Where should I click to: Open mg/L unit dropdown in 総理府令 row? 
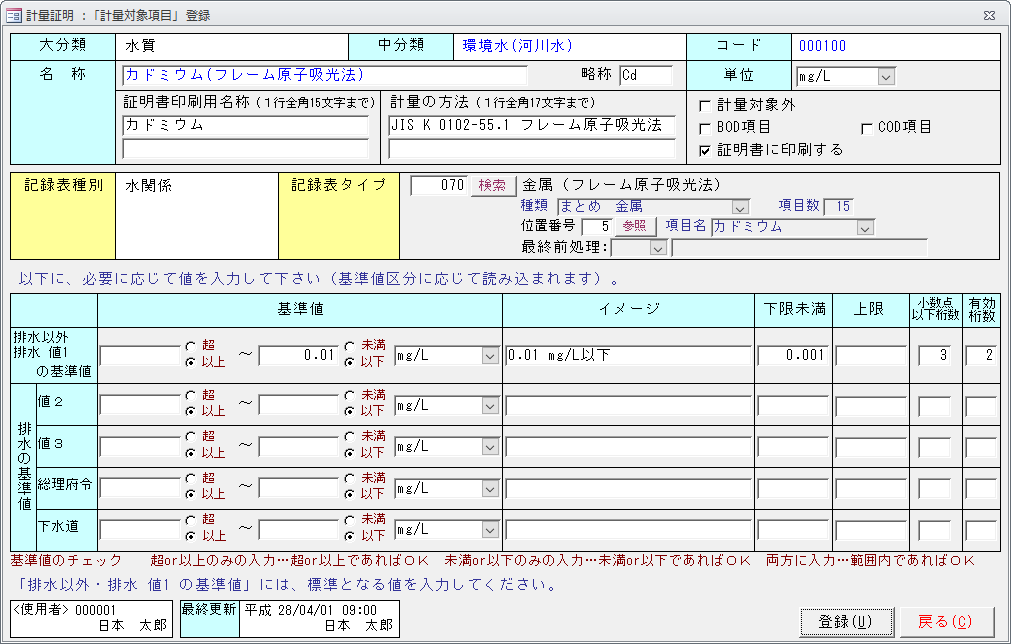(x=489, y=489)
